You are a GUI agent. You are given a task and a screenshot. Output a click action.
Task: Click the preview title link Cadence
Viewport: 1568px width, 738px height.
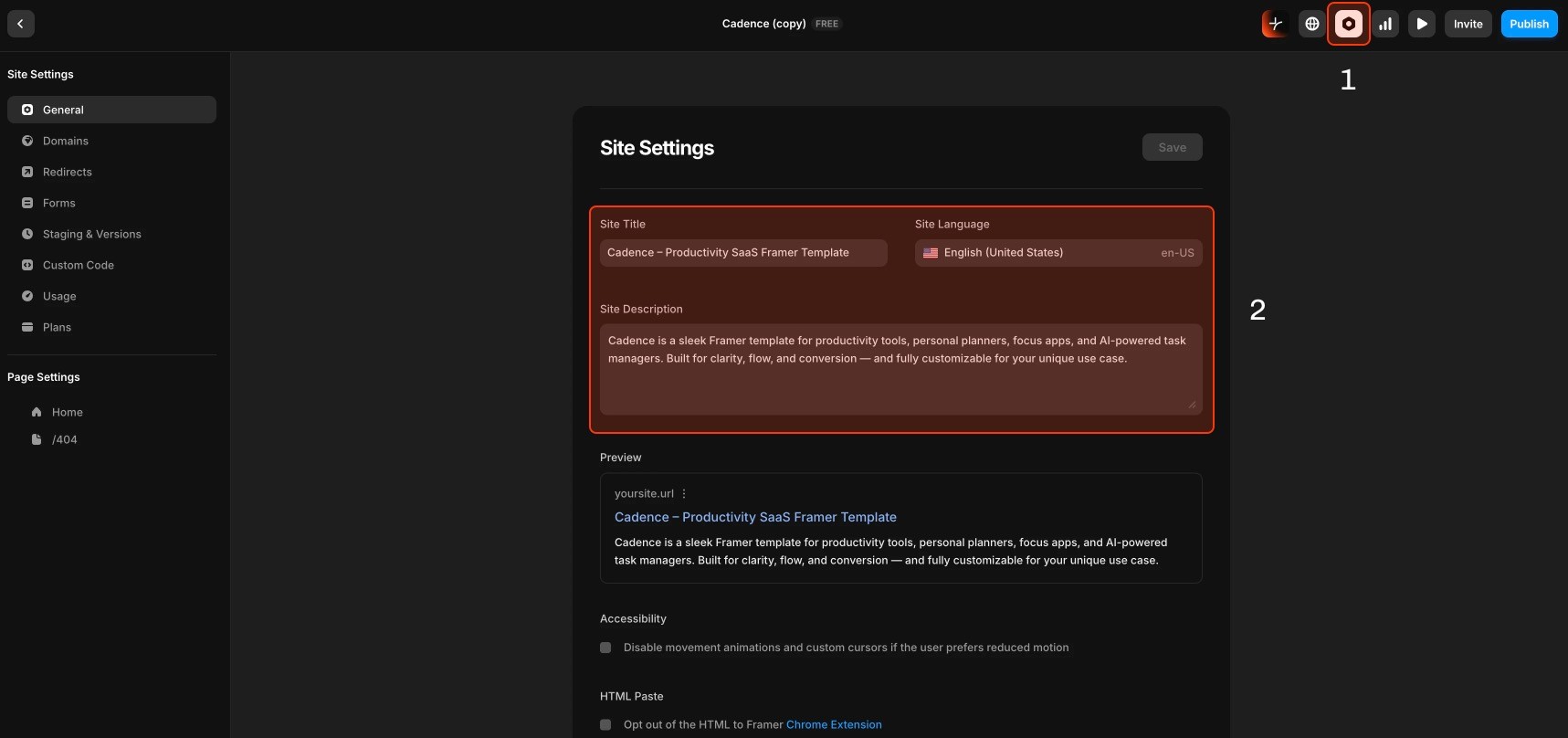(755, 517)
